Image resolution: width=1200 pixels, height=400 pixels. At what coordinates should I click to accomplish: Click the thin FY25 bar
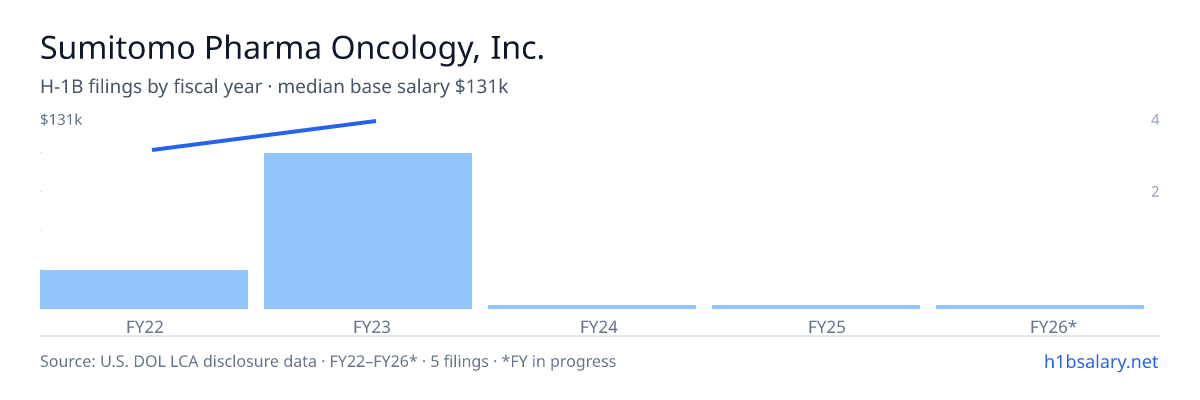click(816, 307)
